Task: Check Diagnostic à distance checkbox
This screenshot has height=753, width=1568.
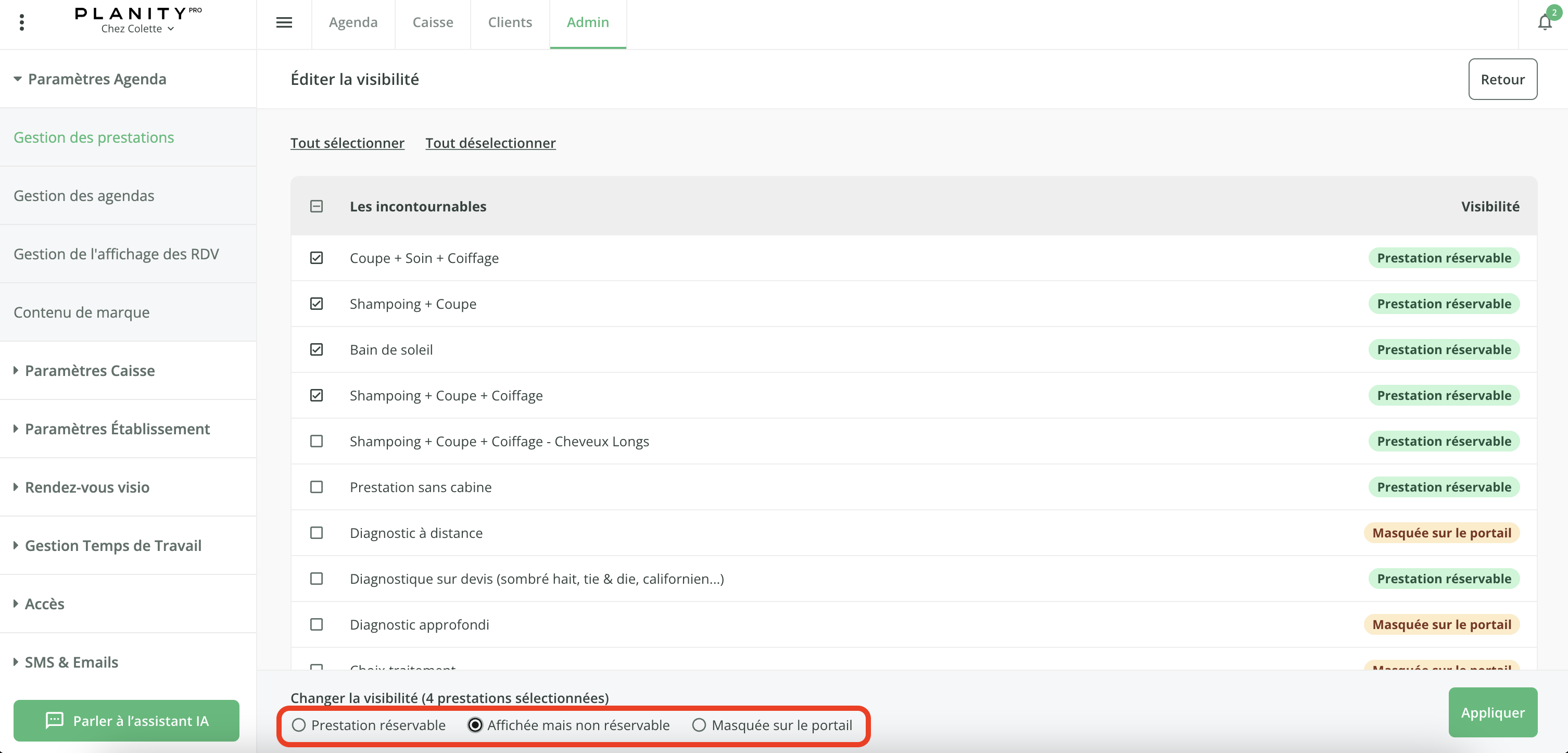Action: coord(317,533)
